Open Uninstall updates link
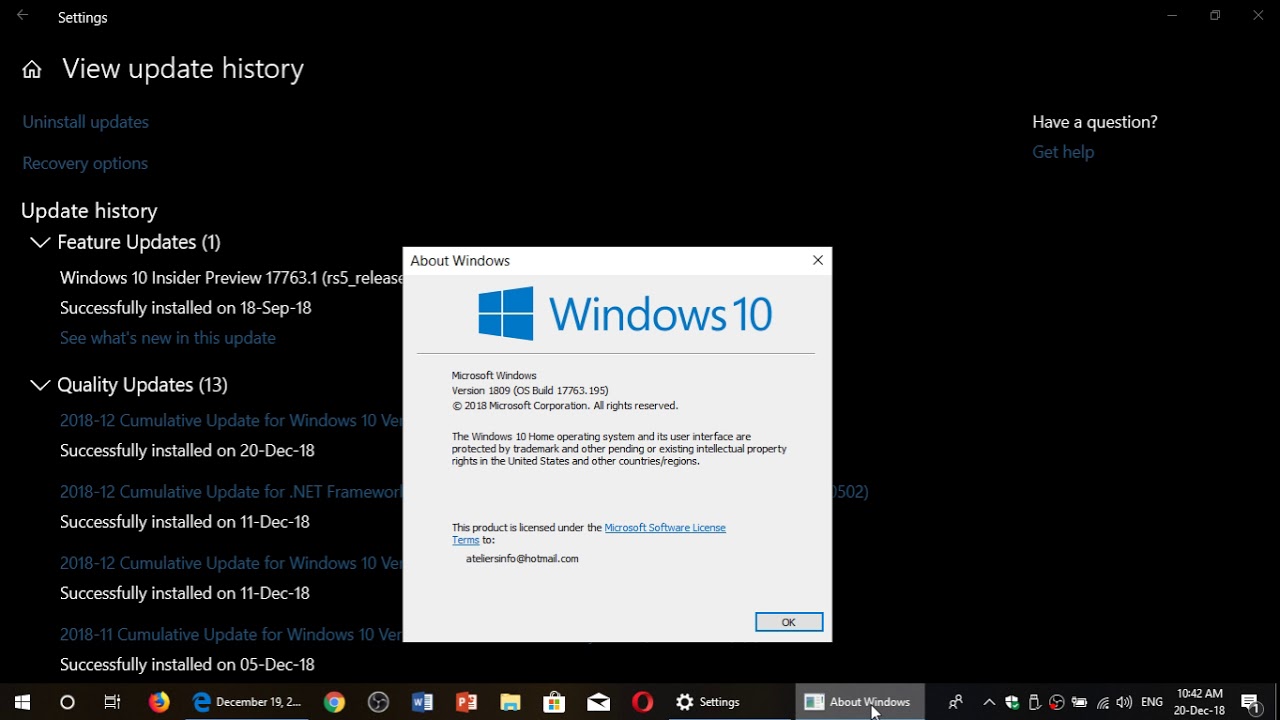Image resolution: width=1280 pixels, height=720 pixels. coord(86,122)
